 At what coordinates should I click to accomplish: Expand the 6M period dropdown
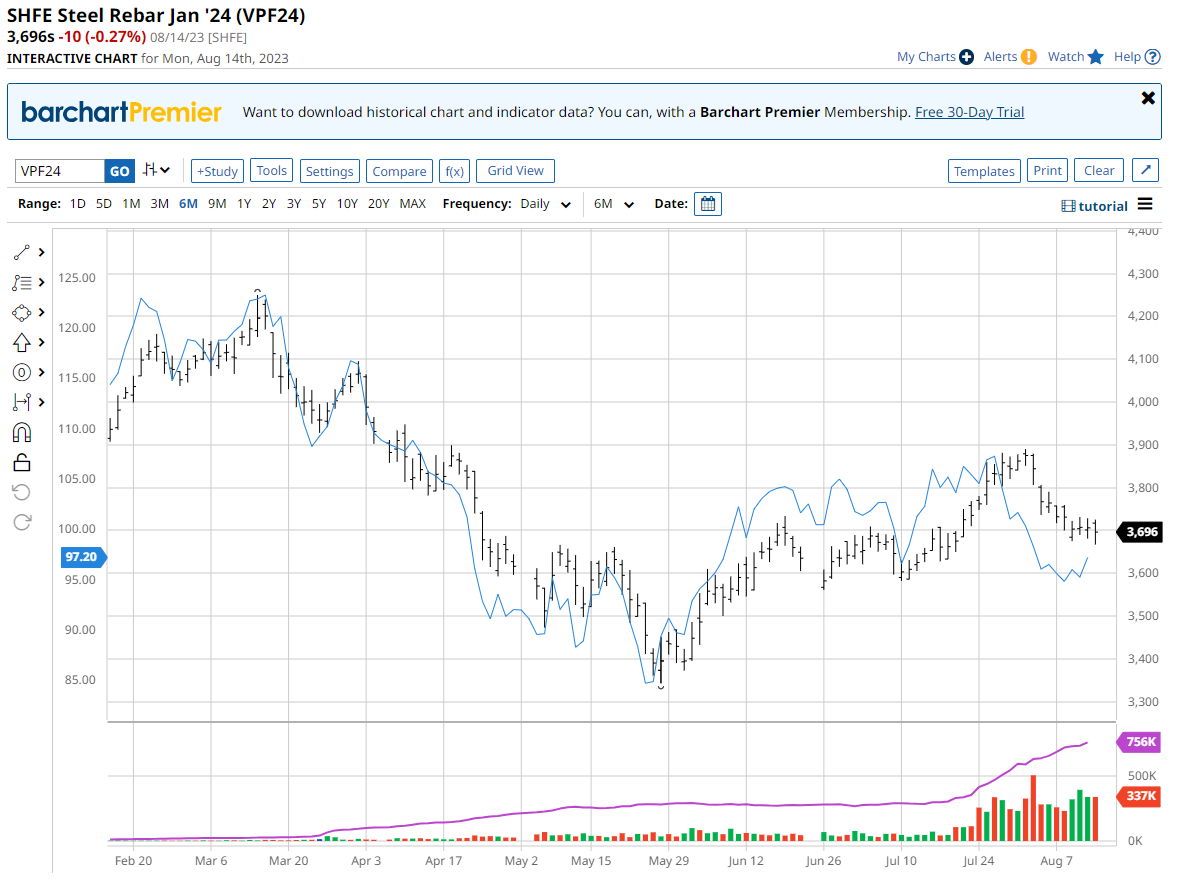pos(614,204)
